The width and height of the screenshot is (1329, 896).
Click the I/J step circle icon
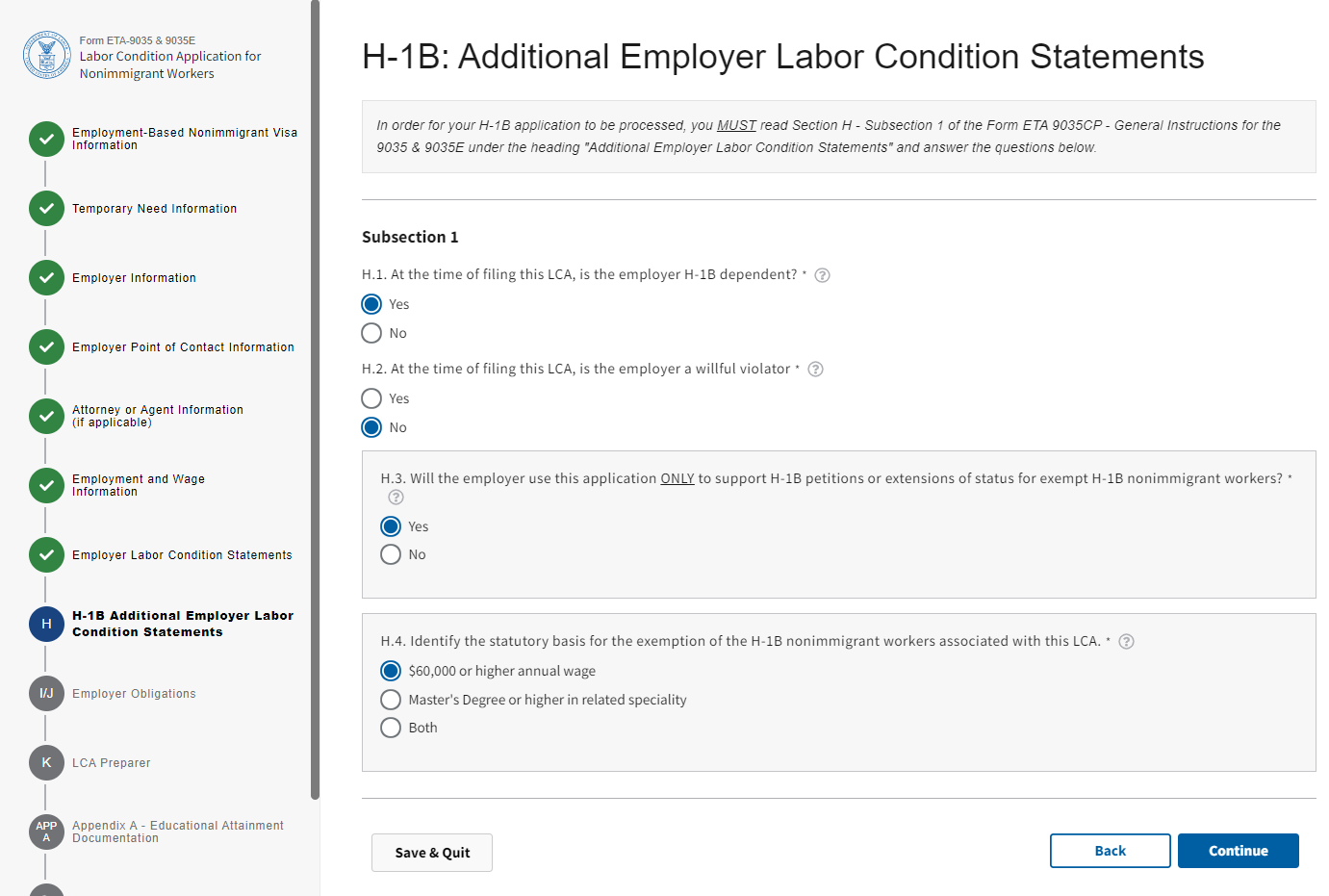tap(46, 693)
